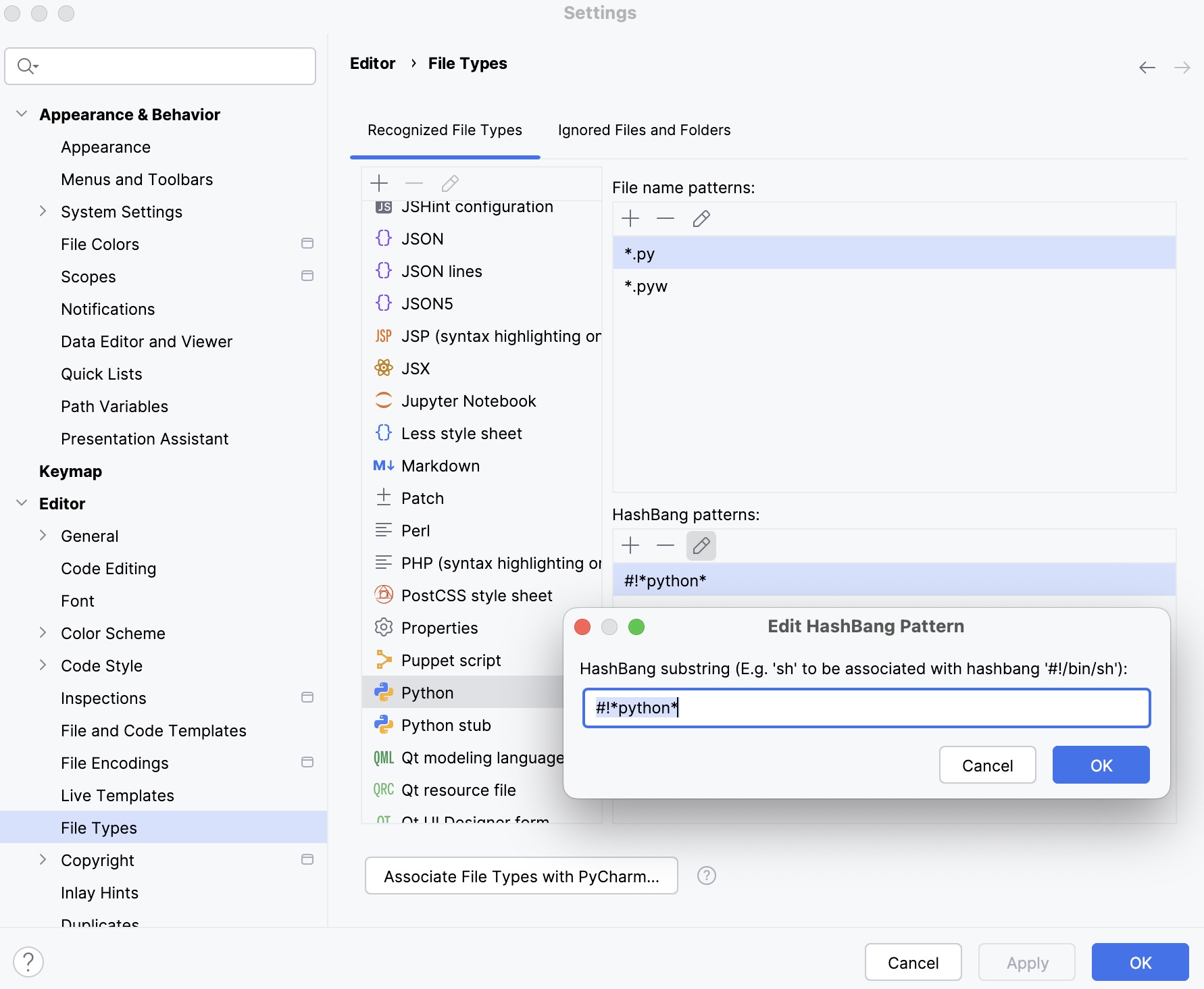Add a new recognized file type
The width and height of the screenshot is (1204, 989).
(379, 183)
